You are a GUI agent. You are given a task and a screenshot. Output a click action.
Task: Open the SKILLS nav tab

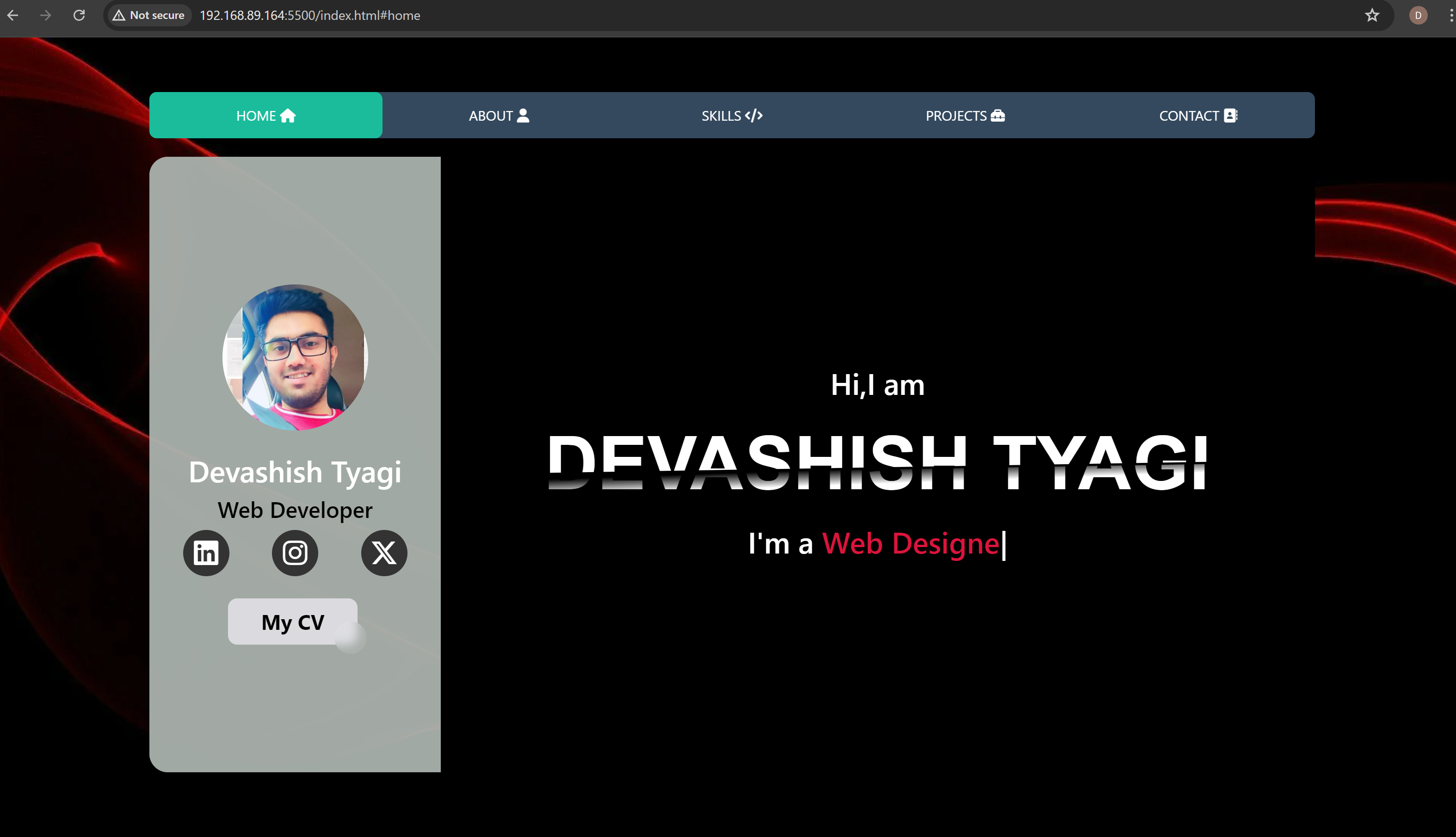732,116
